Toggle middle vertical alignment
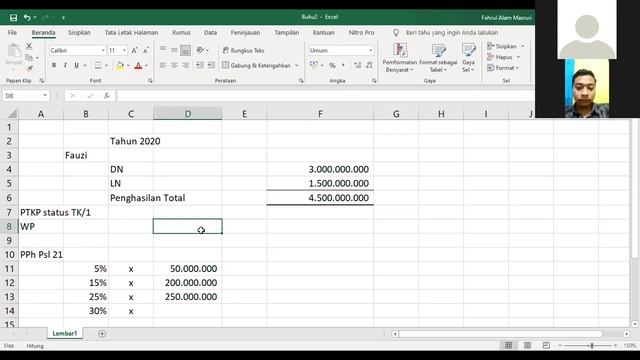Viewport: 640px width, 360px height. coord(174,50)
